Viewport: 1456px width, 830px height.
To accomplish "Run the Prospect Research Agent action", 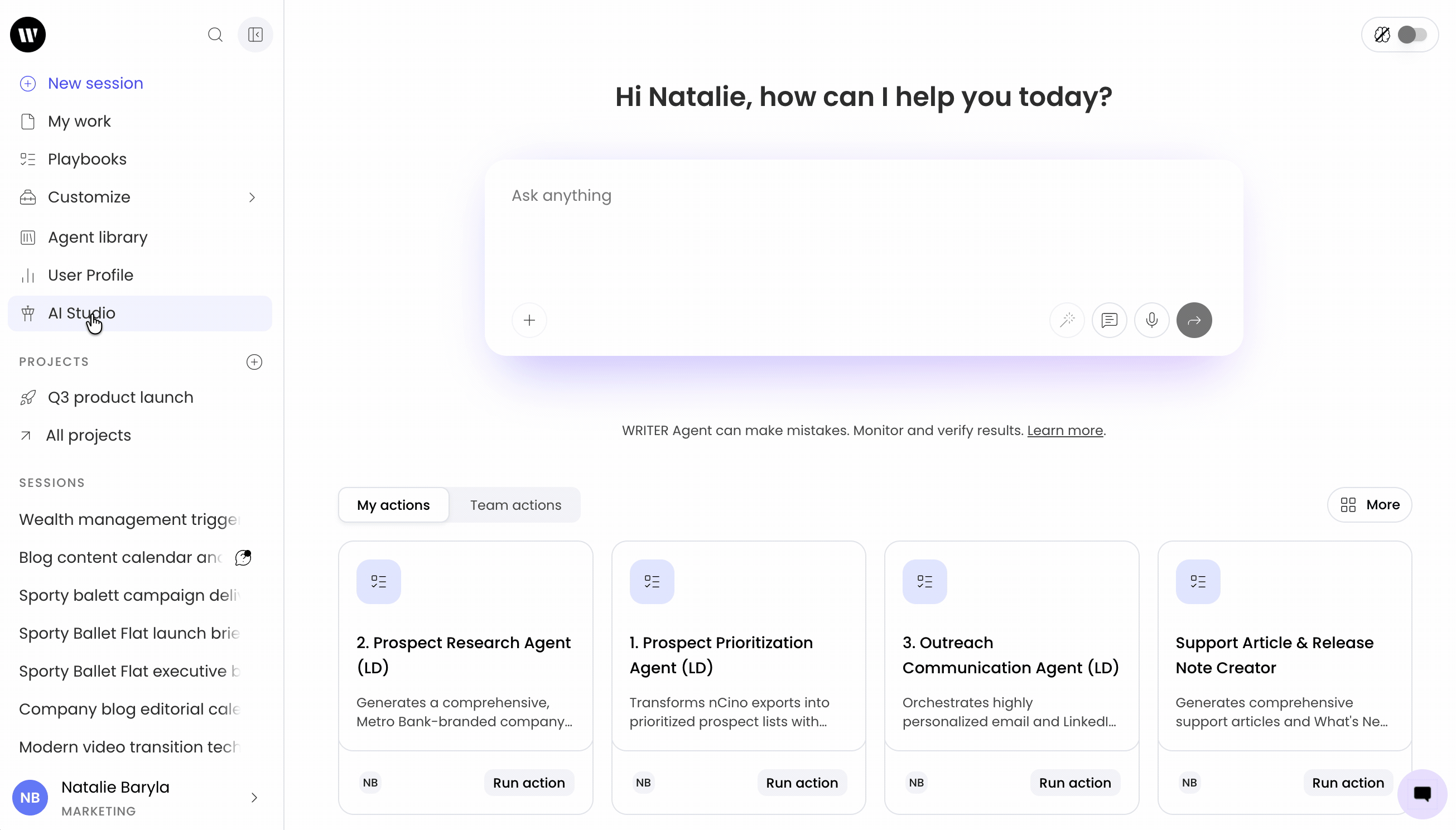I will (529, 783).
